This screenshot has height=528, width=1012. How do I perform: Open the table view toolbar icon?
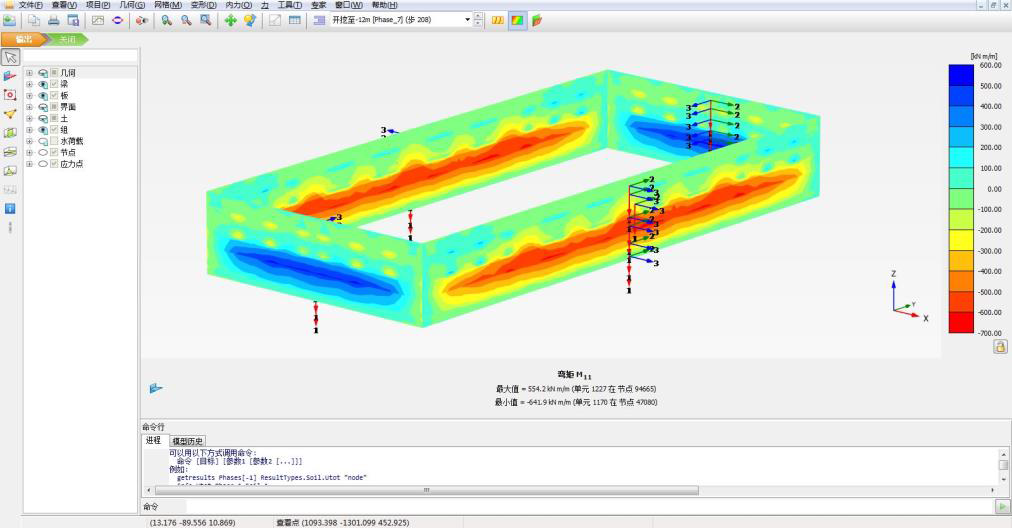click(295, 20)
